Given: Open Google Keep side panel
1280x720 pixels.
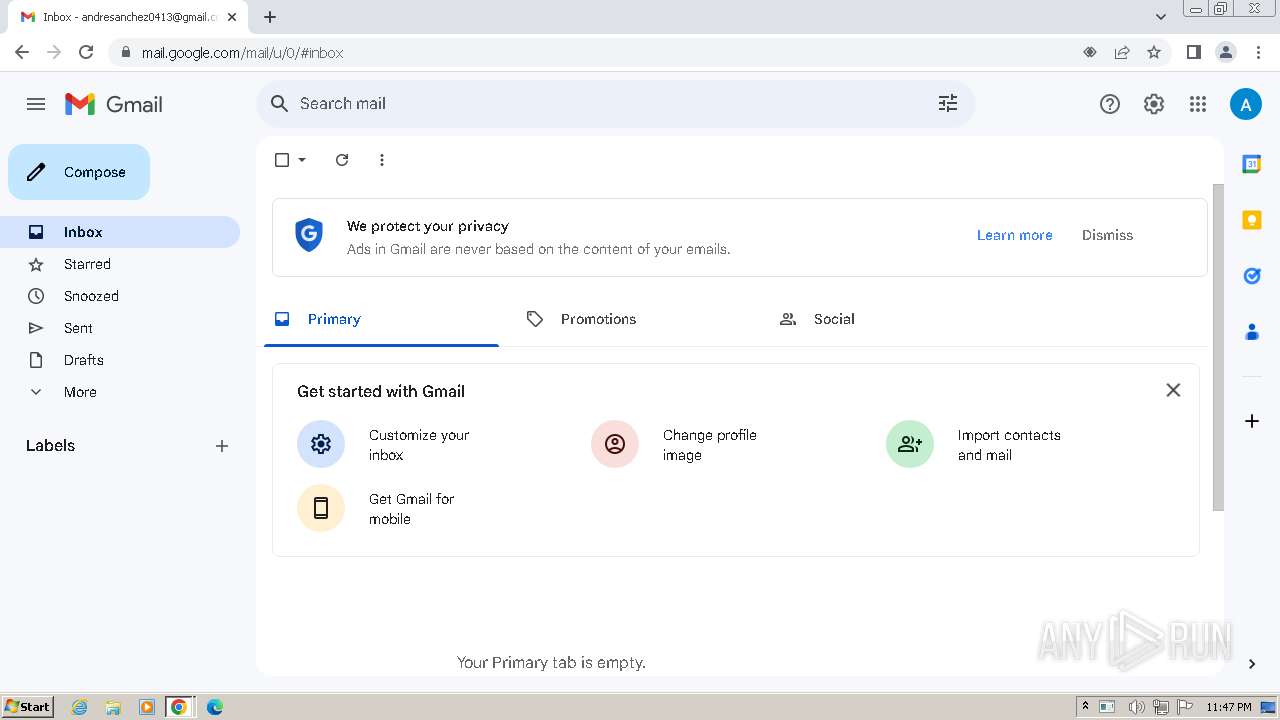Looking at the screenshot, I should 1251,220.
